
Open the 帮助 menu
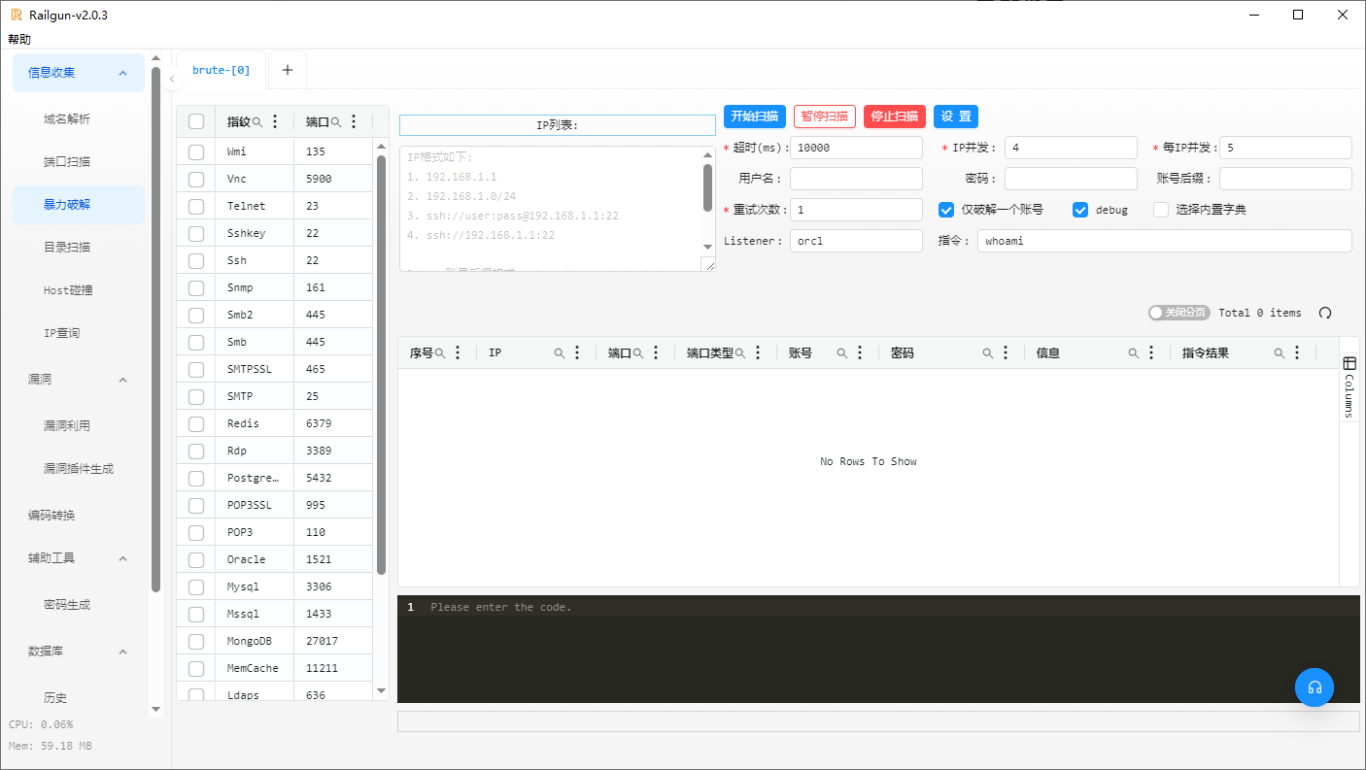(x=19, y=40)
